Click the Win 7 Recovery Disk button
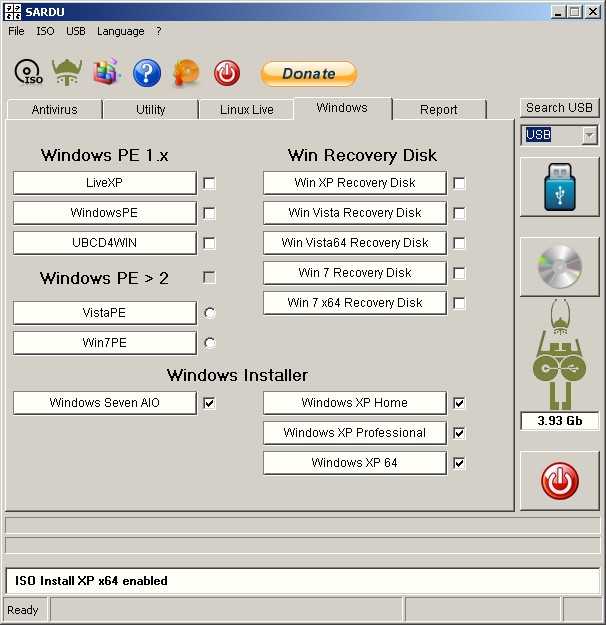 click(x=354, y=273)
